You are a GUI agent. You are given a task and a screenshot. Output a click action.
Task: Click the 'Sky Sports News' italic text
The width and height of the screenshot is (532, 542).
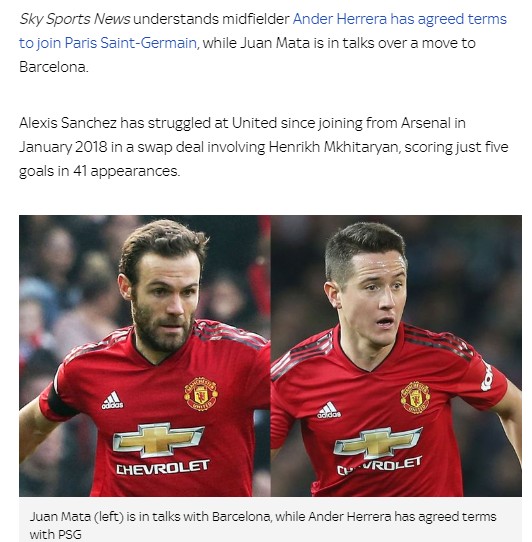coord(75,19)
